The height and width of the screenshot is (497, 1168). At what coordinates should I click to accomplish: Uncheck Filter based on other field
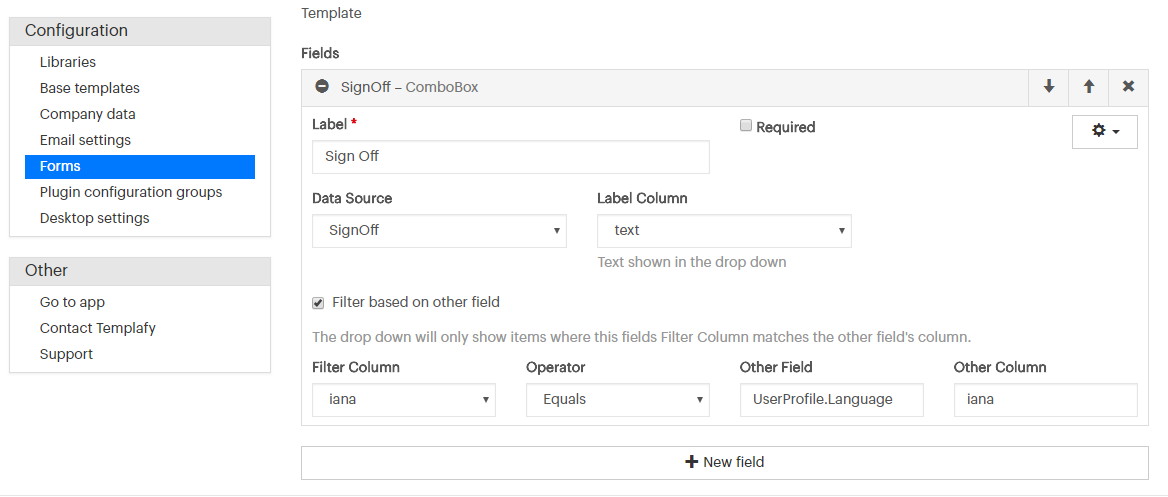click(318, 303)
